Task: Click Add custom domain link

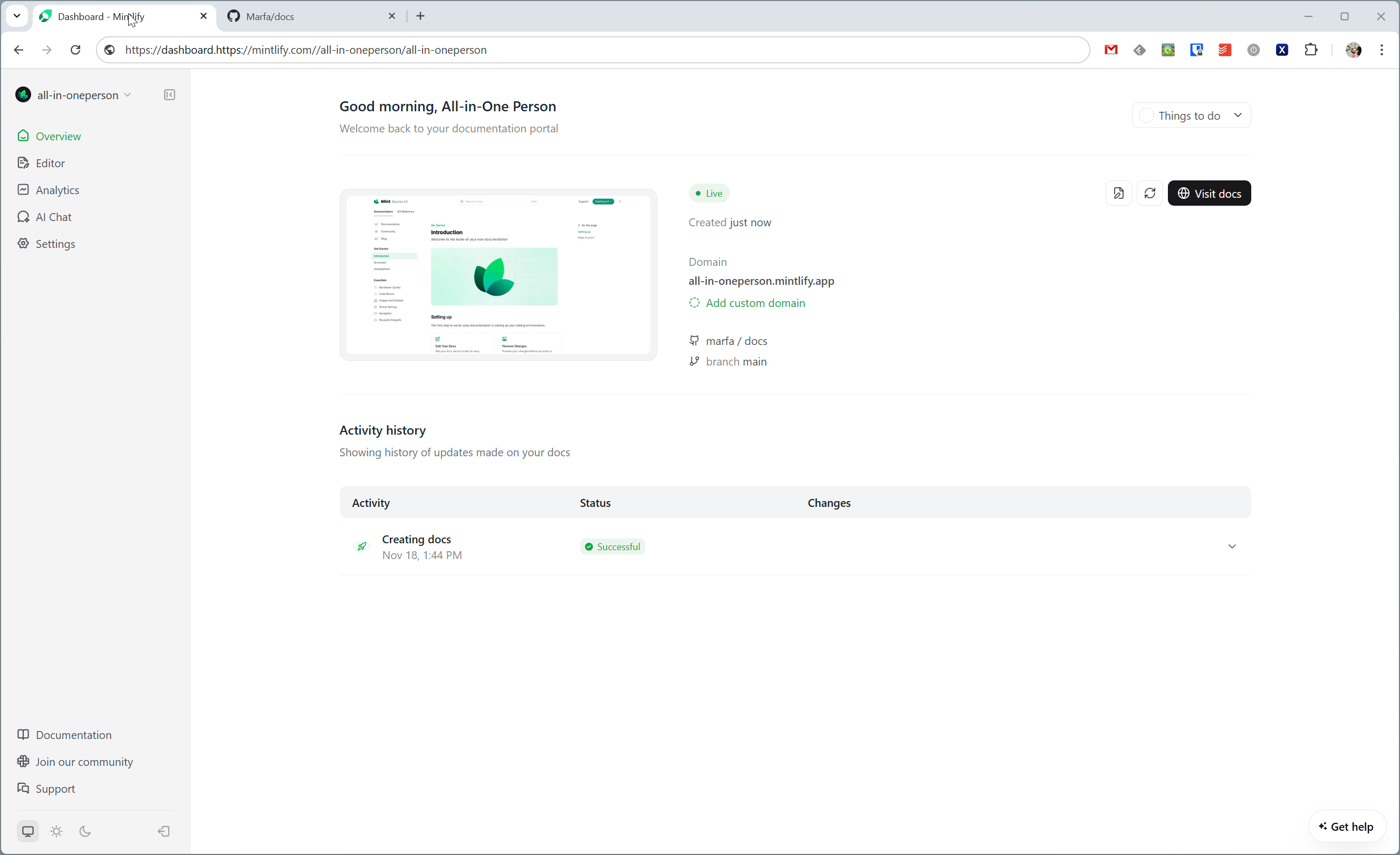Action: pos(754,303)
